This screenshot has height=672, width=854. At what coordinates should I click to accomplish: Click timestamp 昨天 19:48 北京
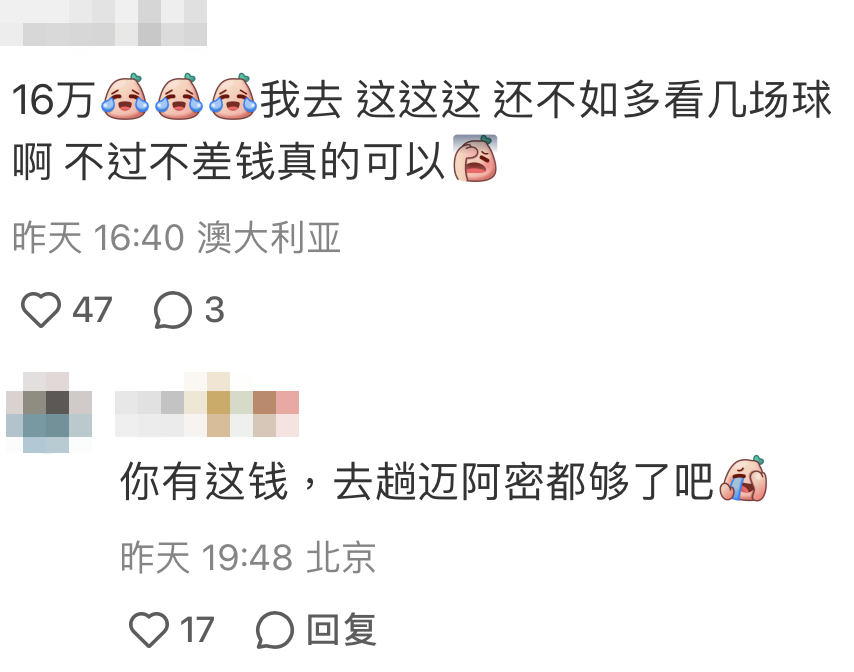point(248,558)
